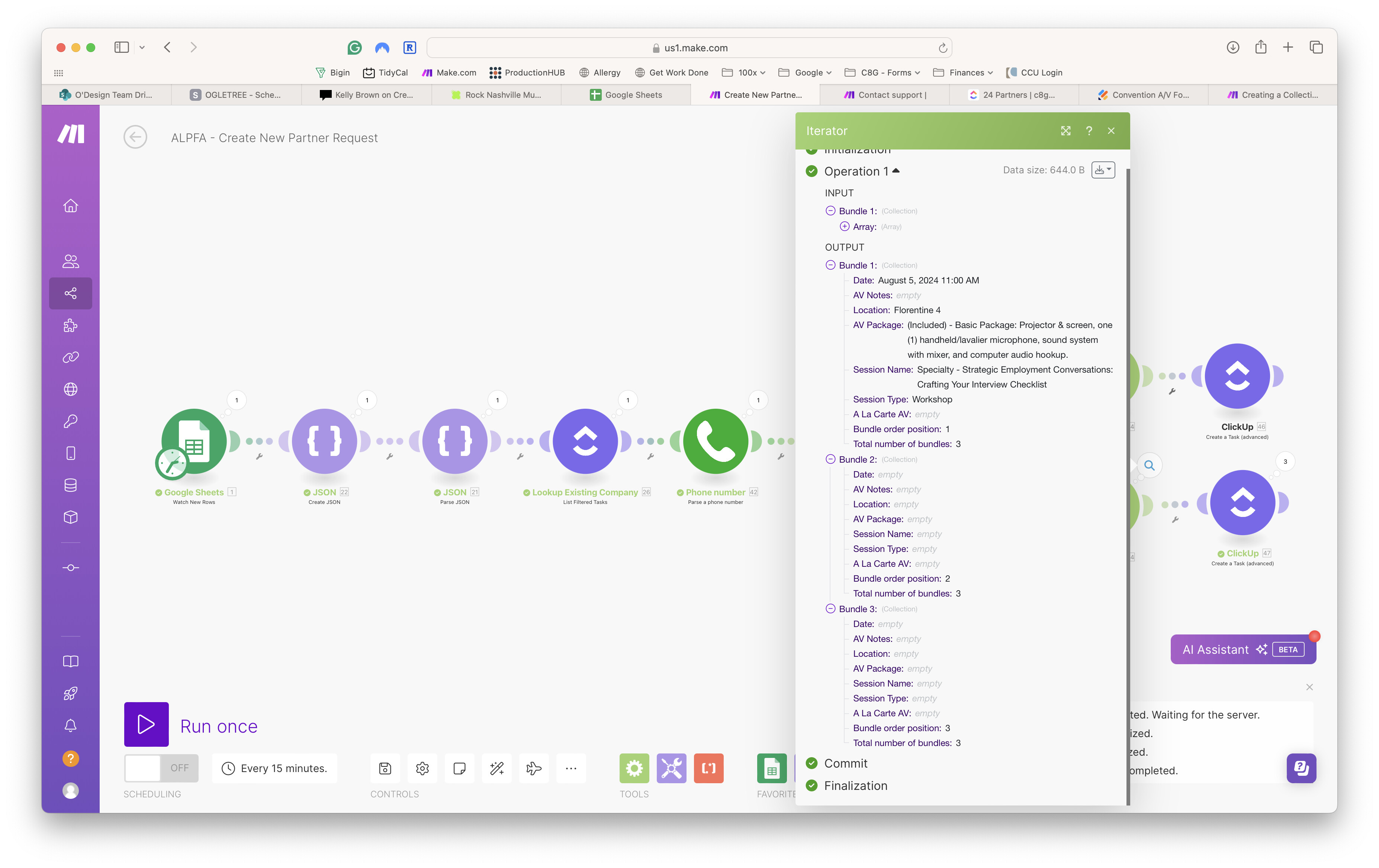Viewport: 1379px width, 868px height.
Task: Open scenario settings gear in controls
Action: coord(422,768)
